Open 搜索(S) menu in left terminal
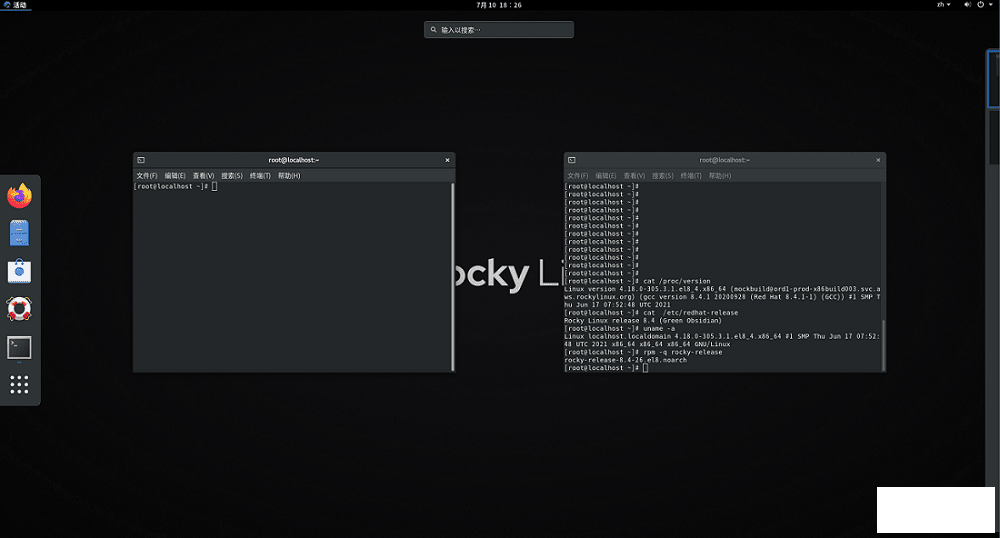This screenshot has width=1000, height=538. (232, 176)
